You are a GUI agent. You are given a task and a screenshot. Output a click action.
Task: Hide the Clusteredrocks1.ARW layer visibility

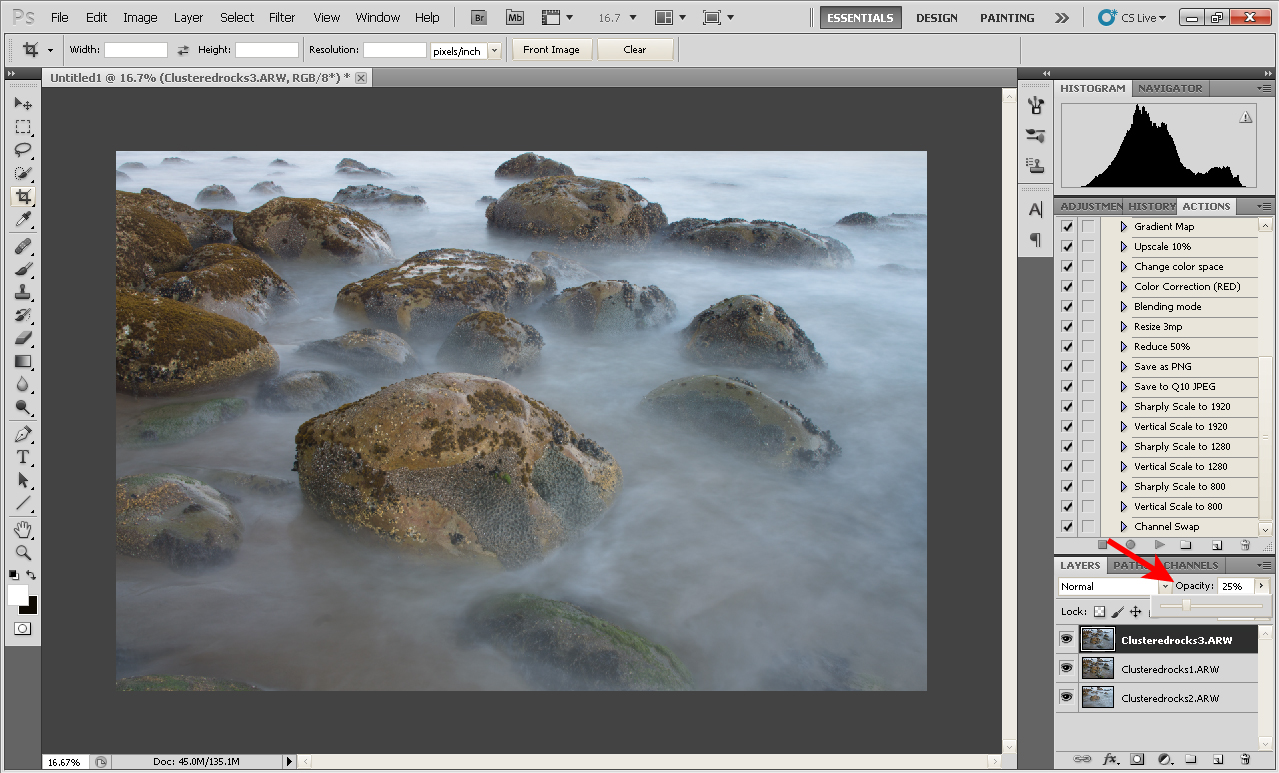(x=1067, y=668)
